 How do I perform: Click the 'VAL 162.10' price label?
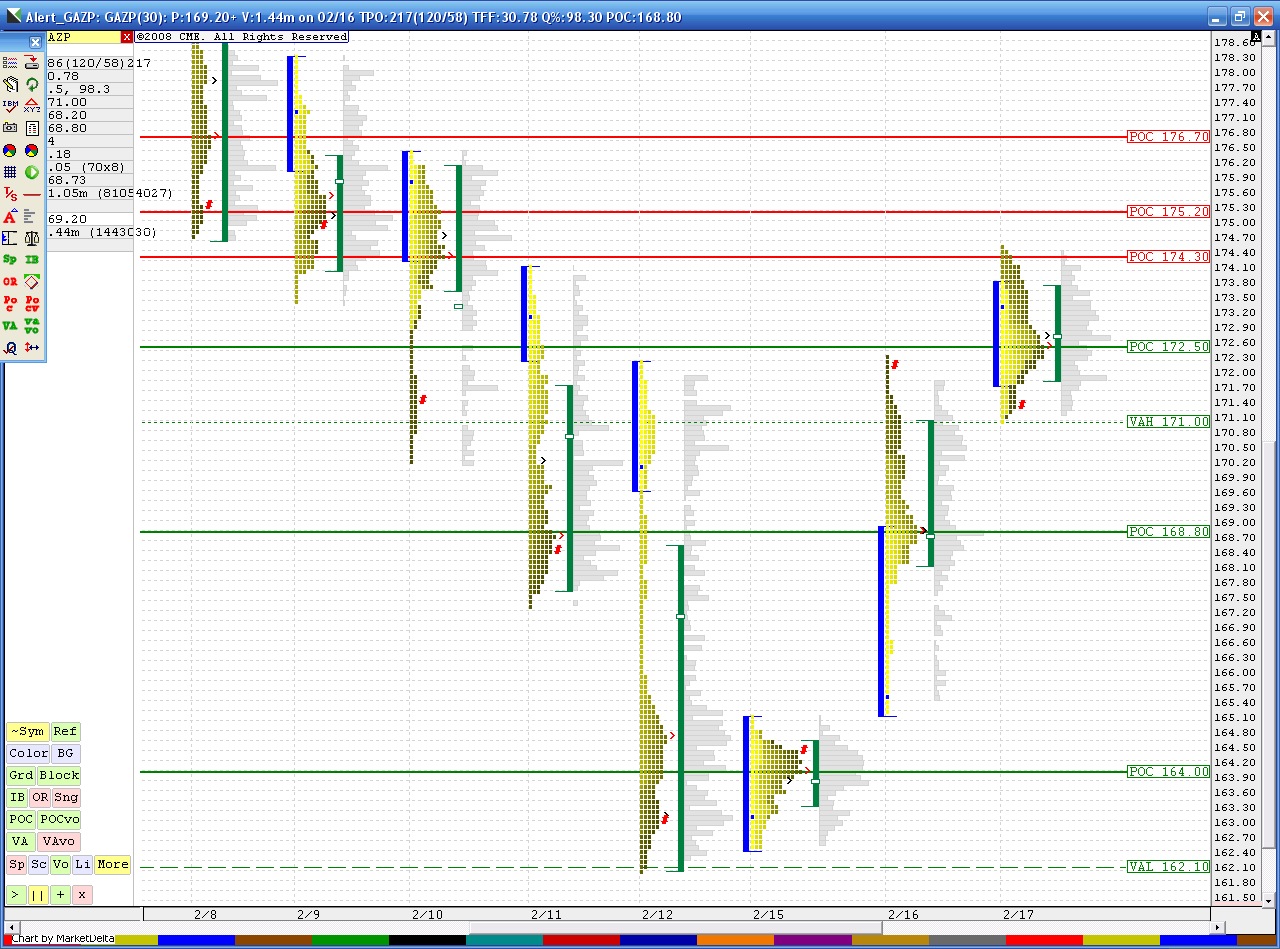(1168, 867)
